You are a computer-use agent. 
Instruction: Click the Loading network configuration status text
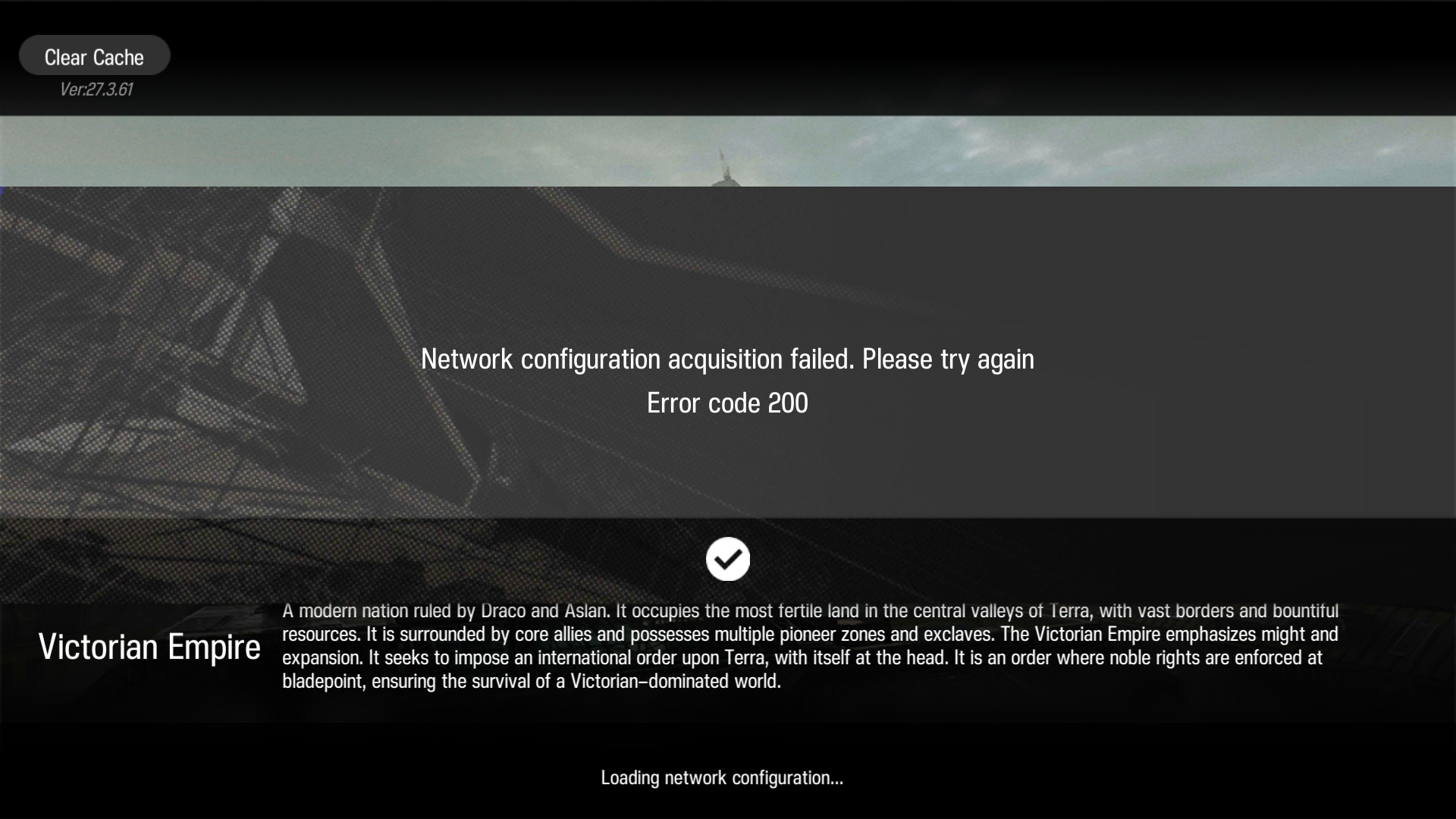(722, 778)
